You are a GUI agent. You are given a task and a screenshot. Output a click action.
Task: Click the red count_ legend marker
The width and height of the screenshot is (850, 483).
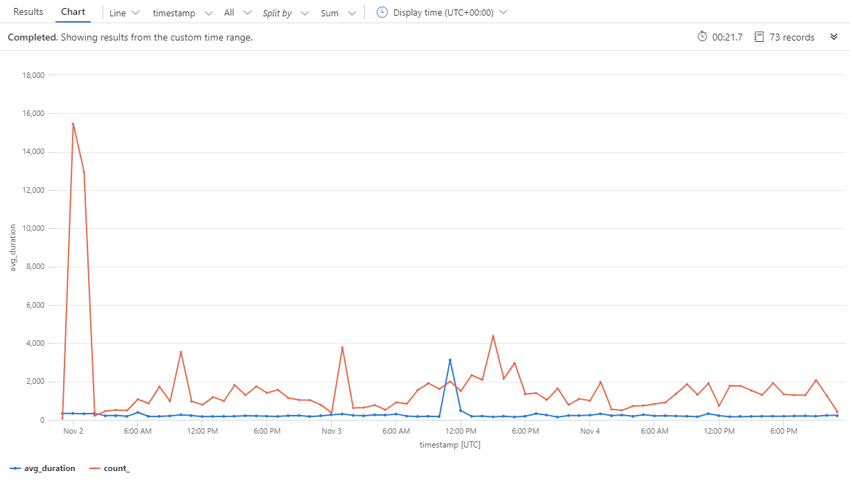pos(95,468)
